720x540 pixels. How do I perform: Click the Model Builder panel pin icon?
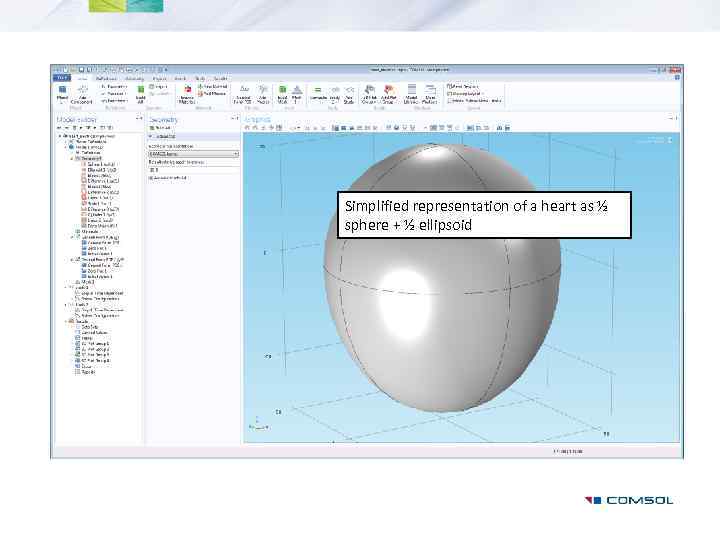pos(139,118)
